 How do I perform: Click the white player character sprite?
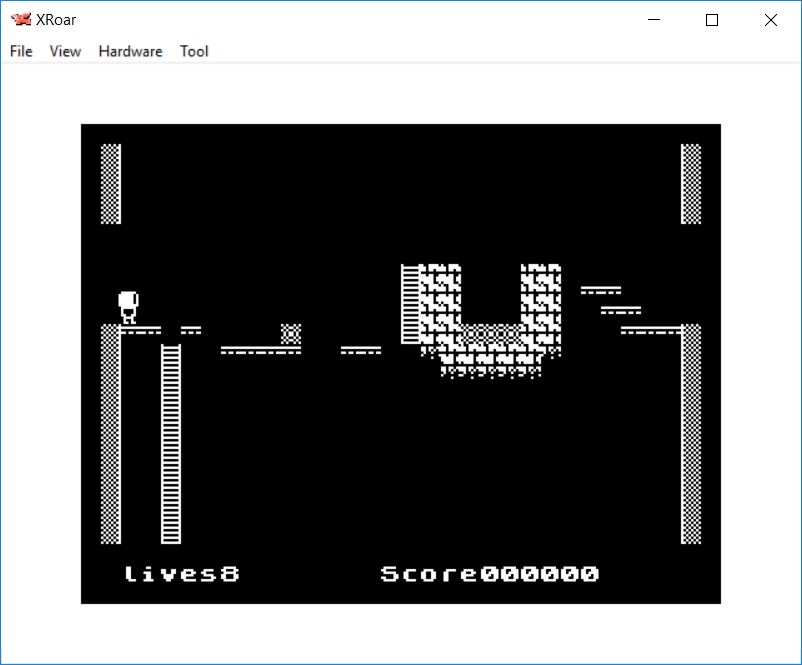click(128, 306)
